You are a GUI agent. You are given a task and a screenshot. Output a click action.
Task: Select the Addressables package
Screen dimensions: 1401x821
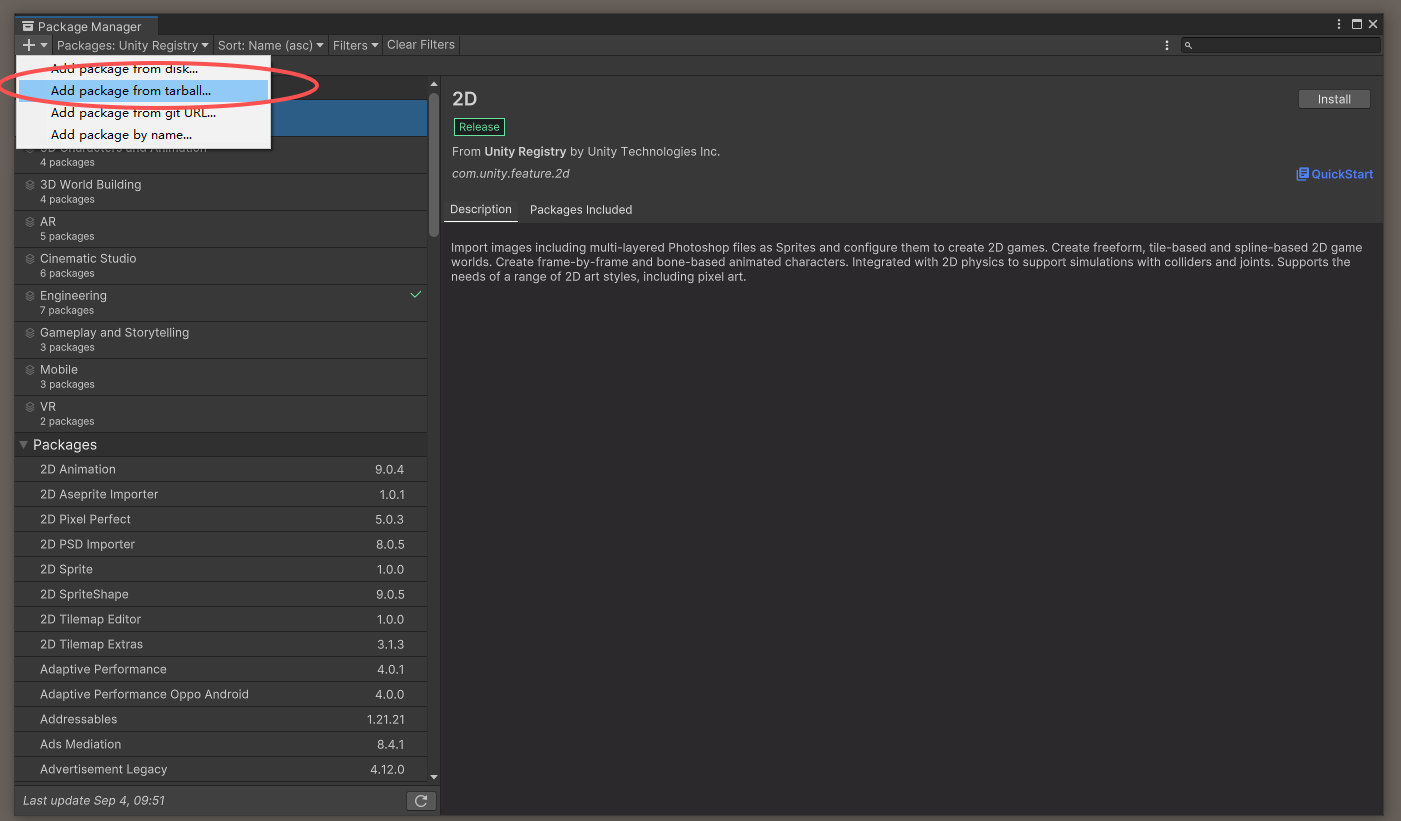click(x=200, y=719)
